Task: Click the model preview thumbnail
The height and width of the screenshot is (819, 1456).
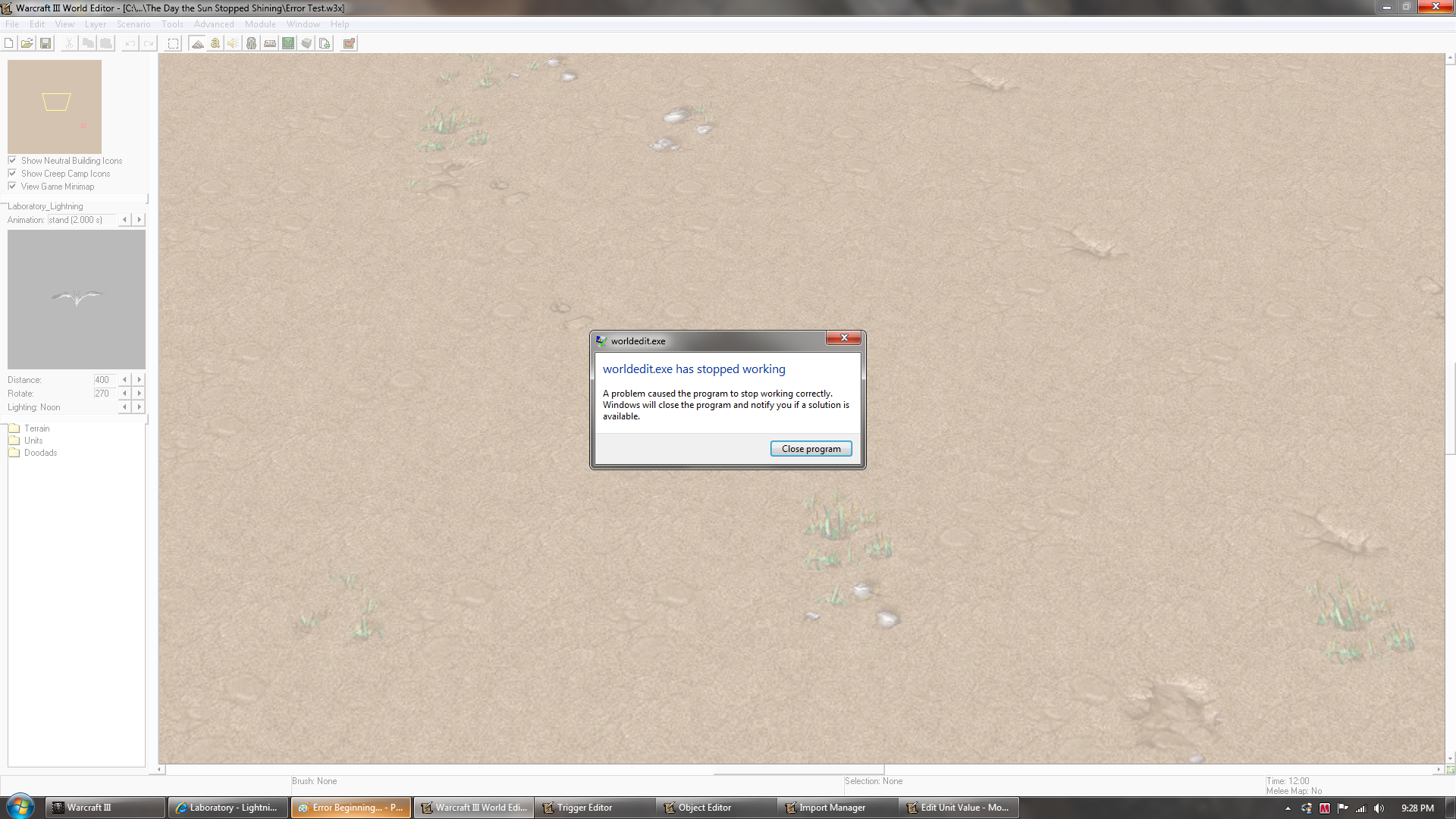Action: [x=77, y=300]
